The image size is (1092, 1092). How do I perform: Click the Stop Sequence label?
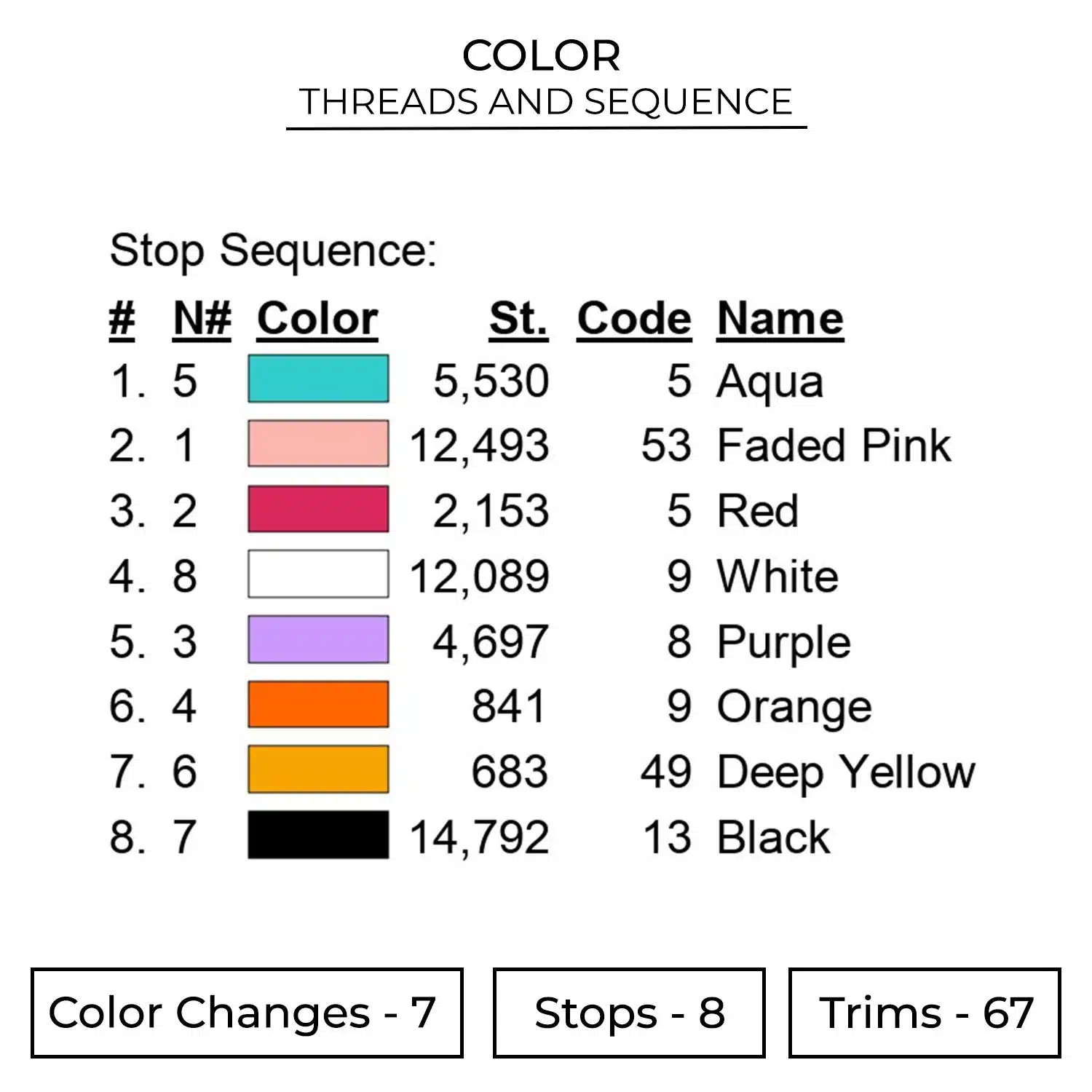(x=273, y=251)
